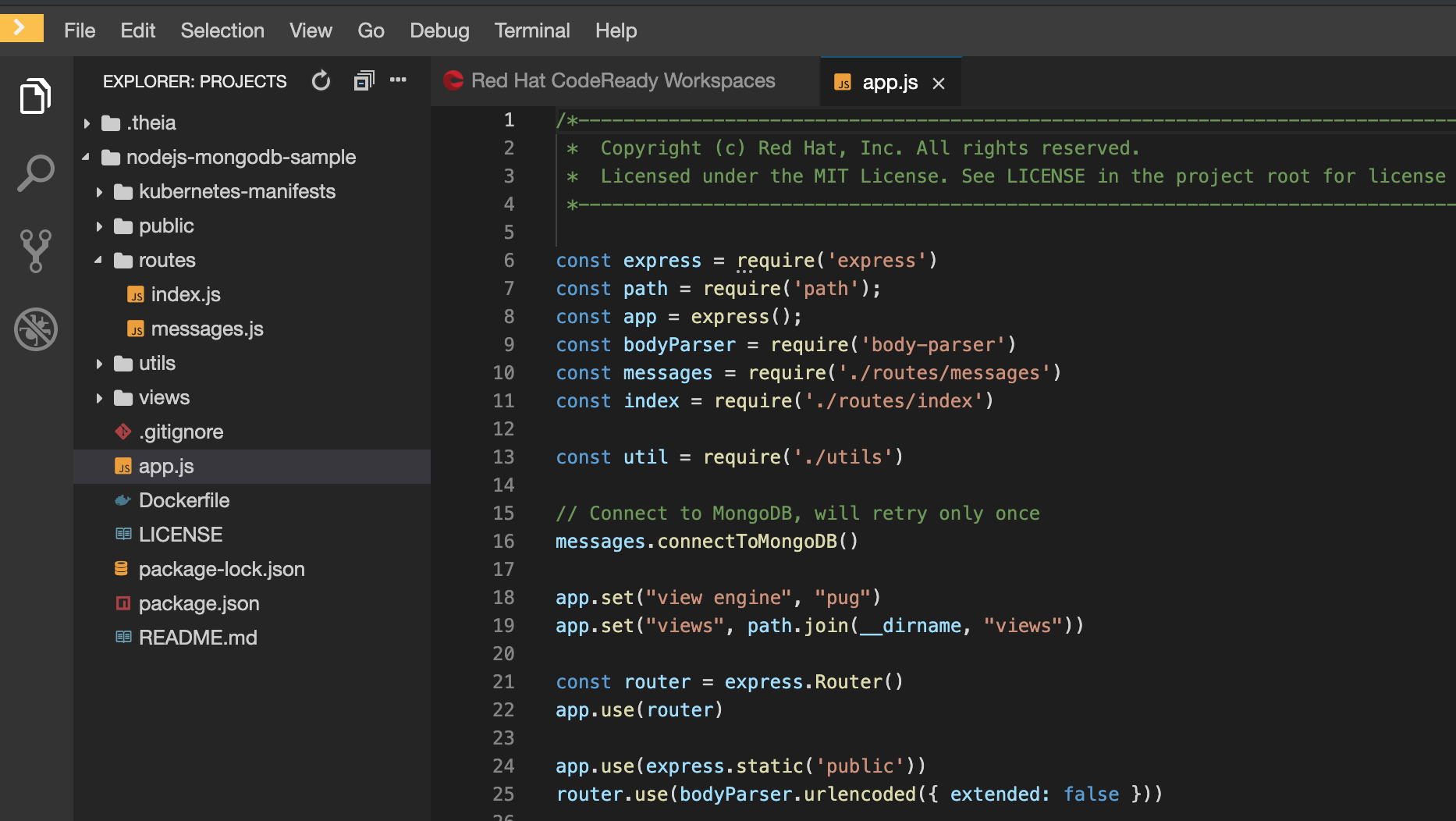Viewport: 1456px width, 821px height.
Task: Click 'express.Router()' on line 21
Action: click(x=814, y=682)
